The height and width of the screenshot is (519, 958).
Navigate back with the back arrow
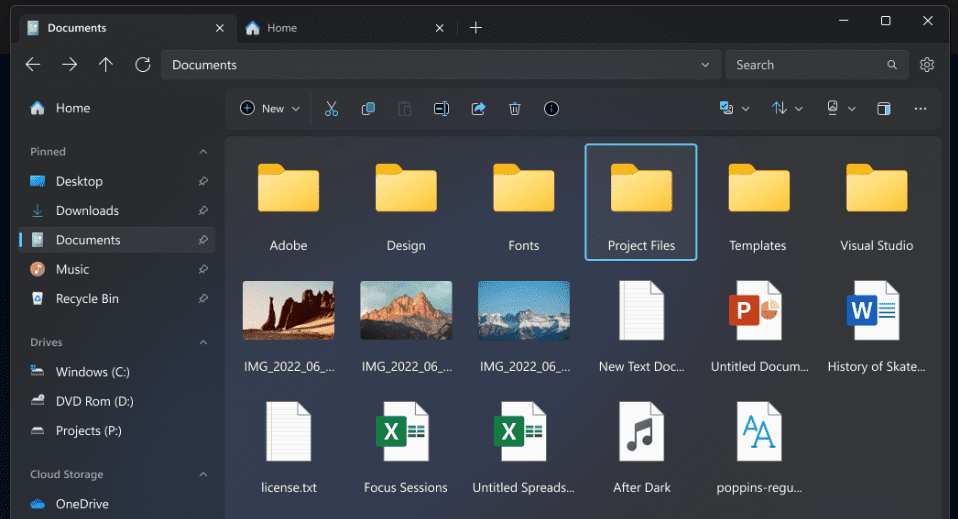tap(33, 65)
